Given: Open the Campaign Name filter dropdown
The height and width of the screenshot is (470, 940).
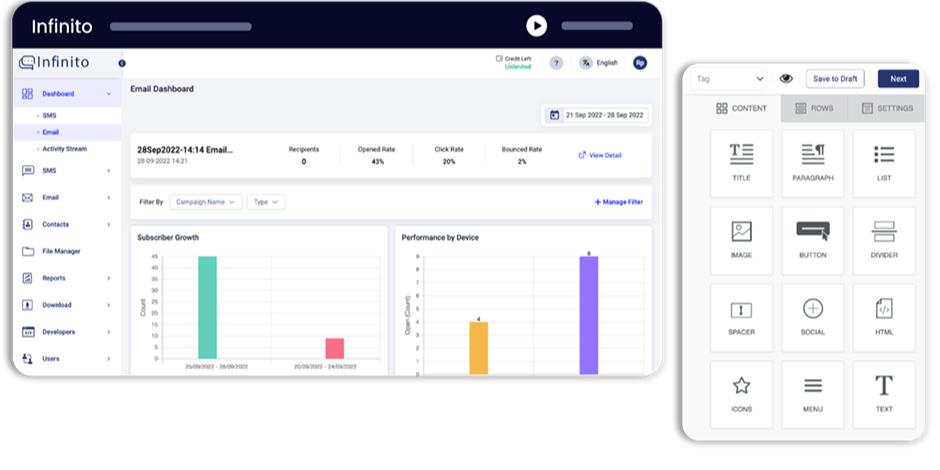Looking at the screenshot, I should [x=205, y=202].
